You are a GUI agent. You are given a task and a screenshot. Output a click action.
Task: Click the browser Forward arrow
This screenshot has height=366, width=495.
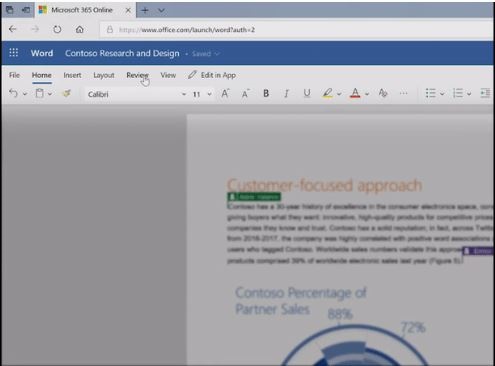pyautogui.click(x=35, y=29)
